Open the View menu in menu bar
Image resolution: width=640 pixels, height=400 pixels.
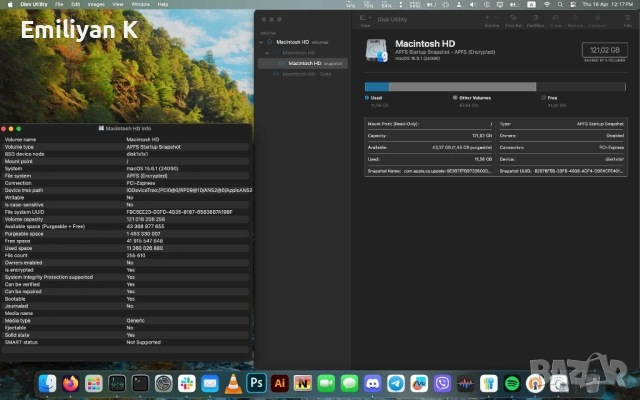(118, 4)
